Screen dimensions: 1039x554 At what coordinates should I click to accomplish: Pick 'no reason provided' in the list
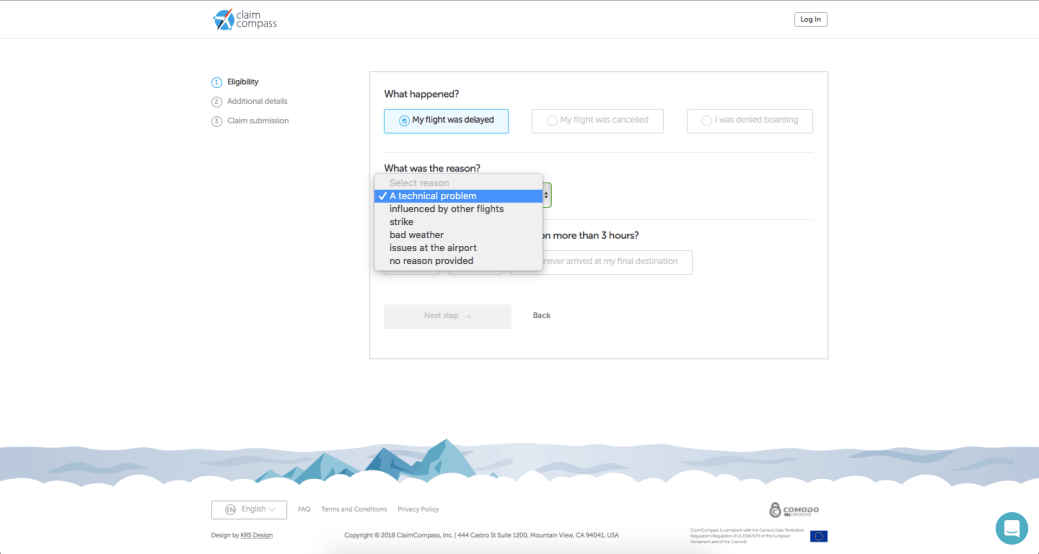point(431,261)
